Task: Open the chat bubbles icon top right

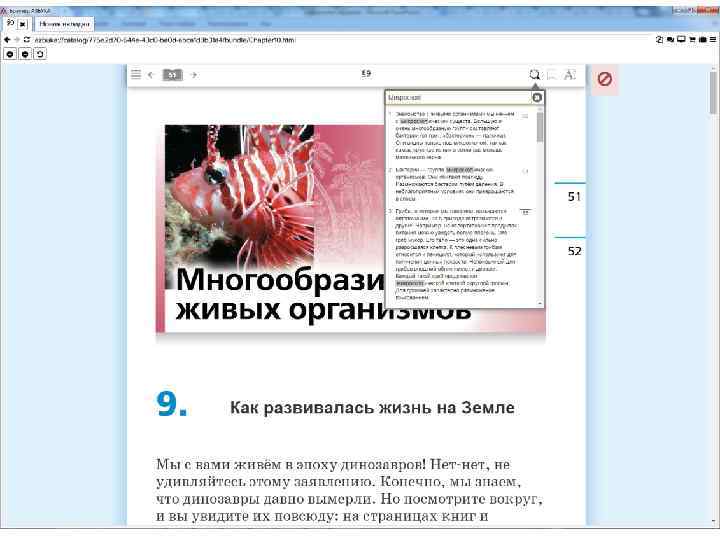Action: click(670, 39)
